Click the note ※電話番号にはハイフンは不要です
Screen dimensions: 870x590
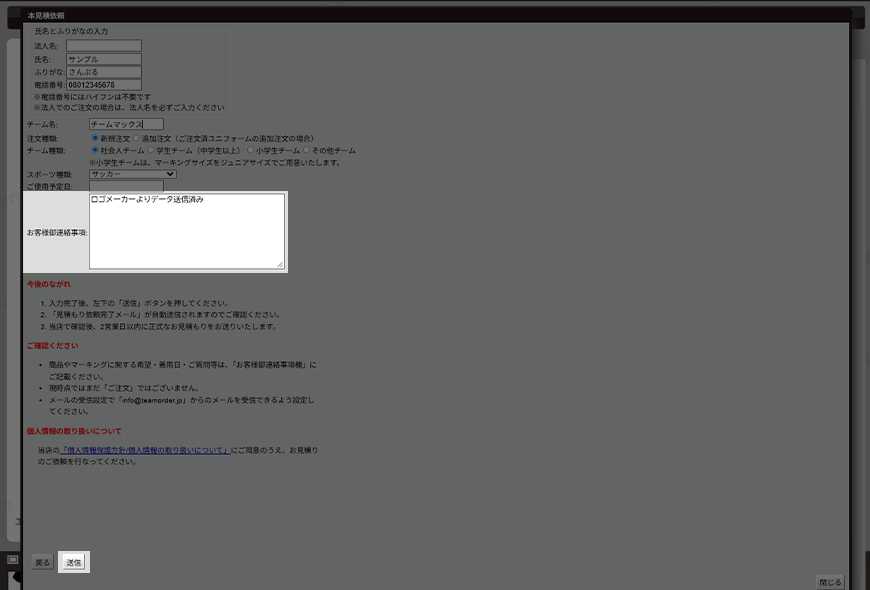(x=92, y=97)
